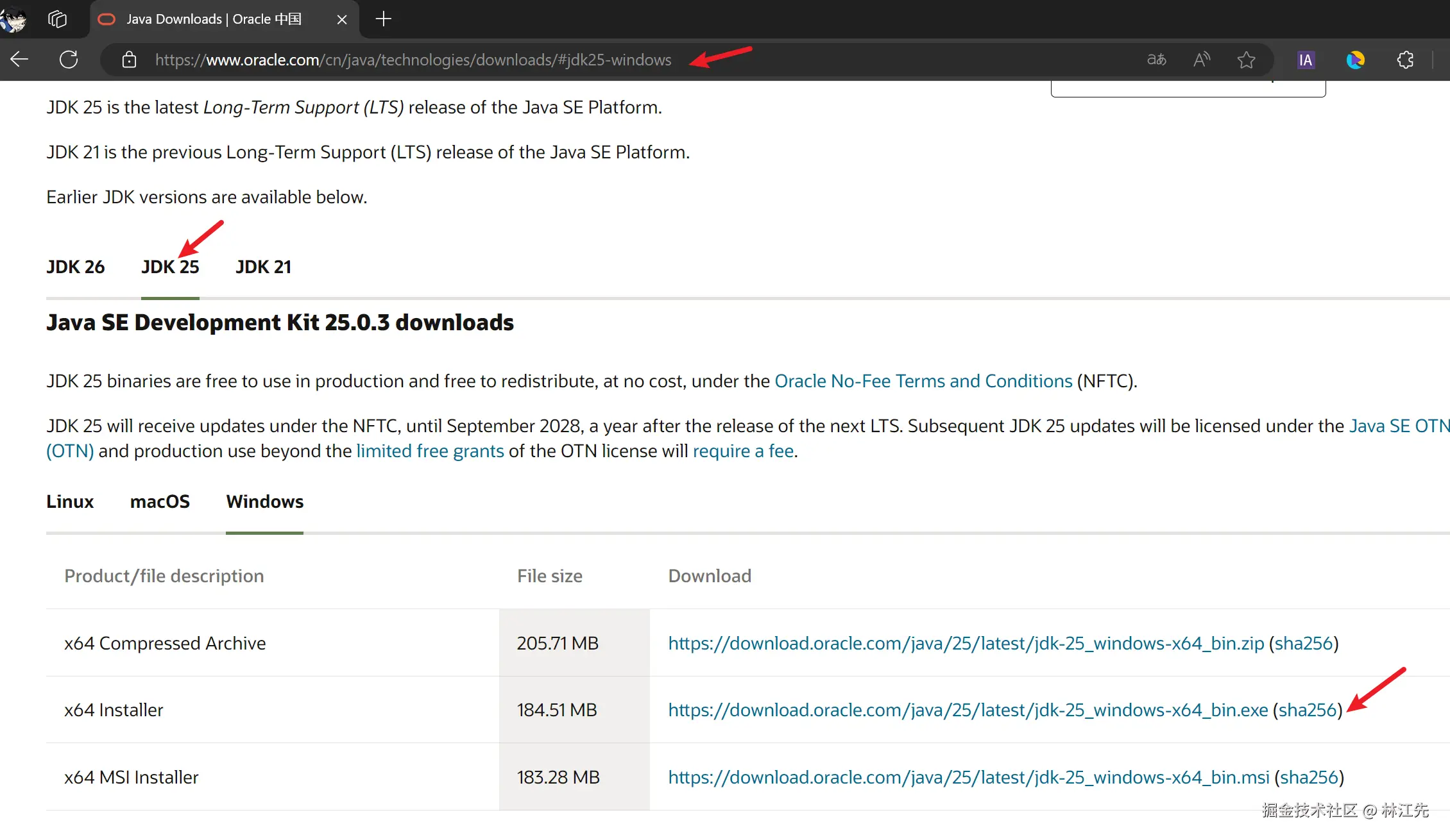The height and width of the screenshot is (840, 1450).
Task: Click the x64 Compressed Archive description
Action: pyautogui.click(x=165, y=643)
